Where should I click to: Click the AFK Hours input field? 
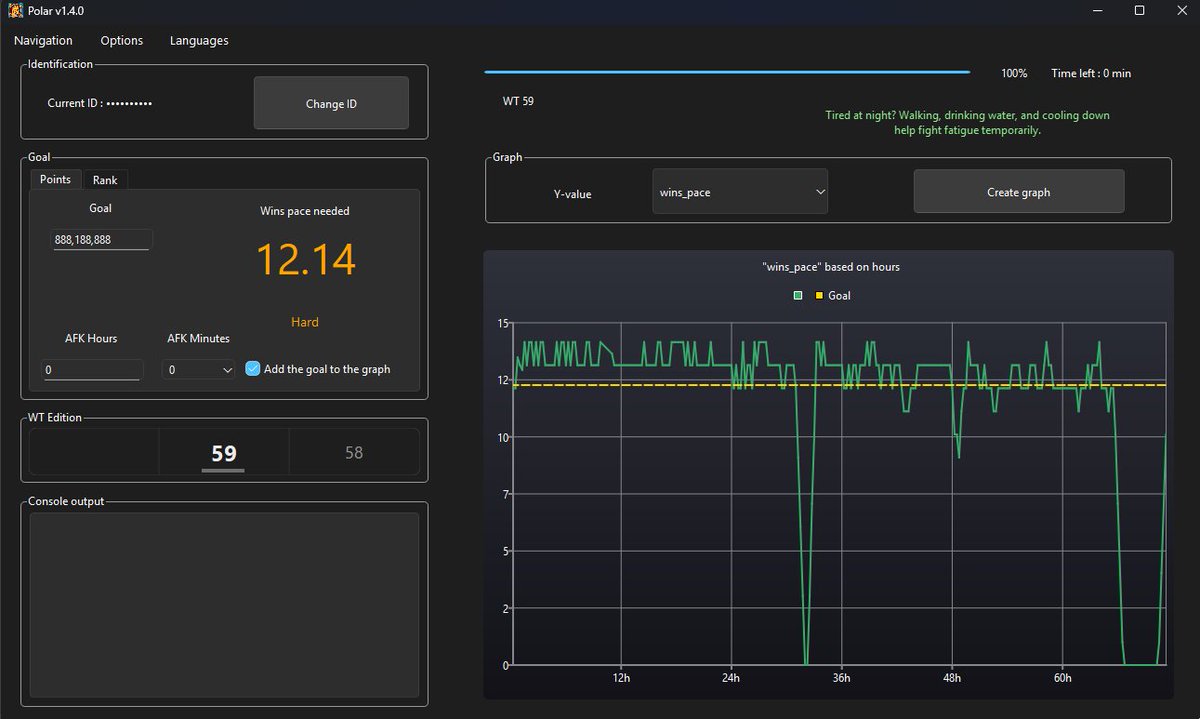click(92, 370)
